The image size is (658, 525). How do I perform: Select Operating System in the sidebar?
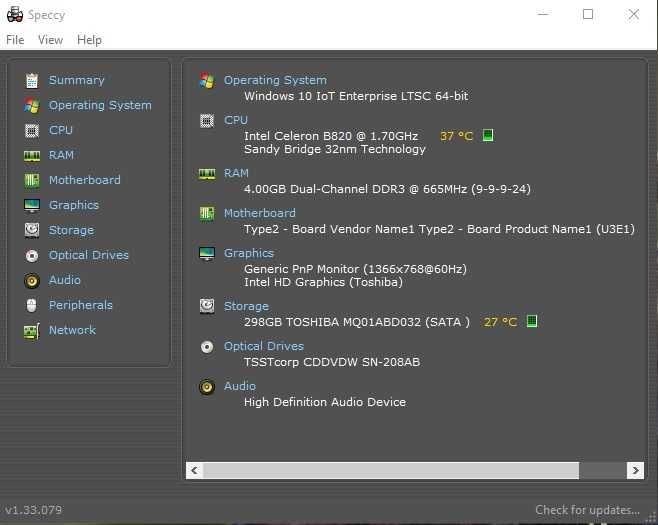[x=100, y=105]
